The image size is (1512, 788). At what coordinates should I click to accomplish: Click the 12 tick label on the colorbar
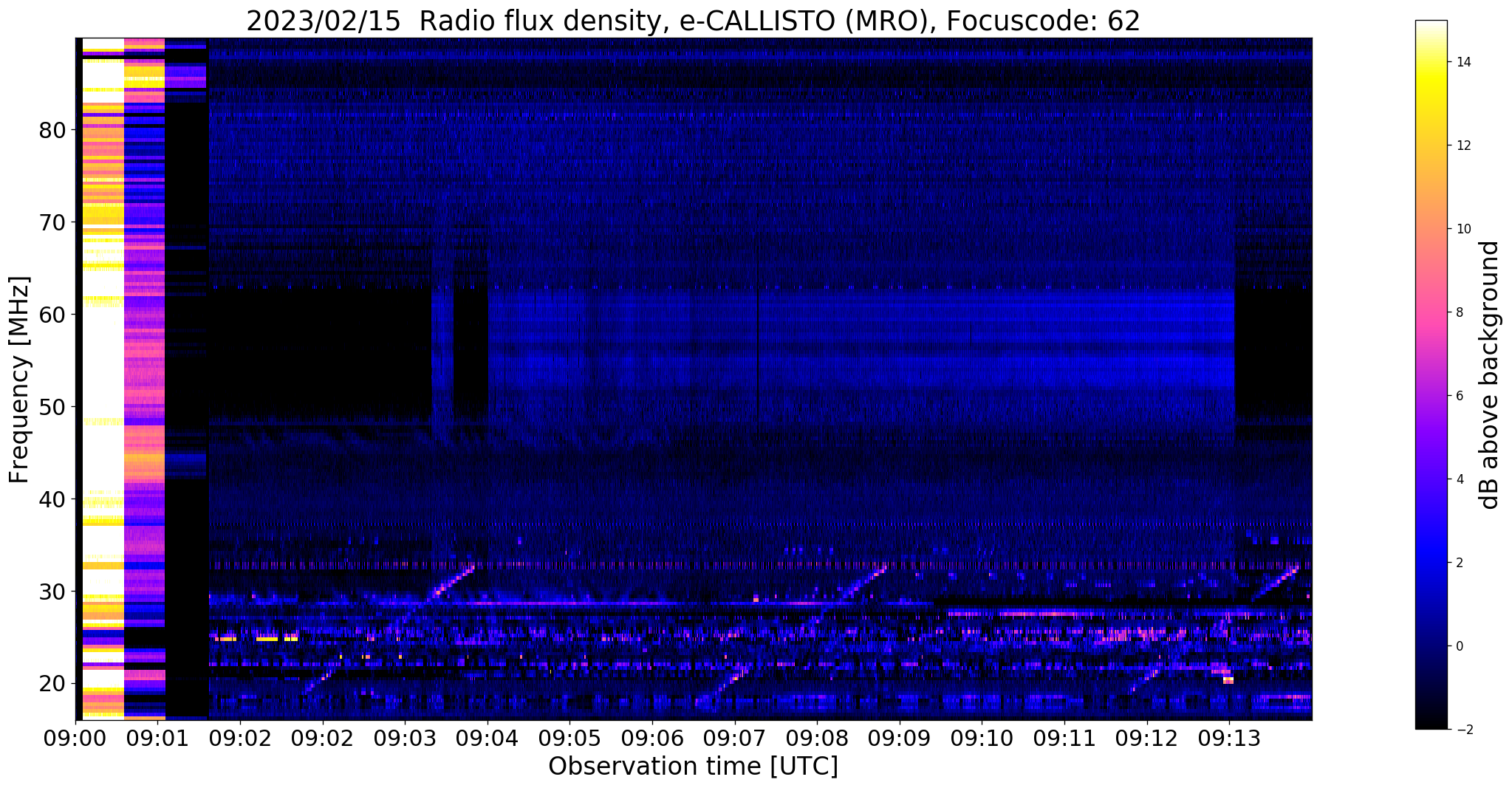click(1463, 145)
